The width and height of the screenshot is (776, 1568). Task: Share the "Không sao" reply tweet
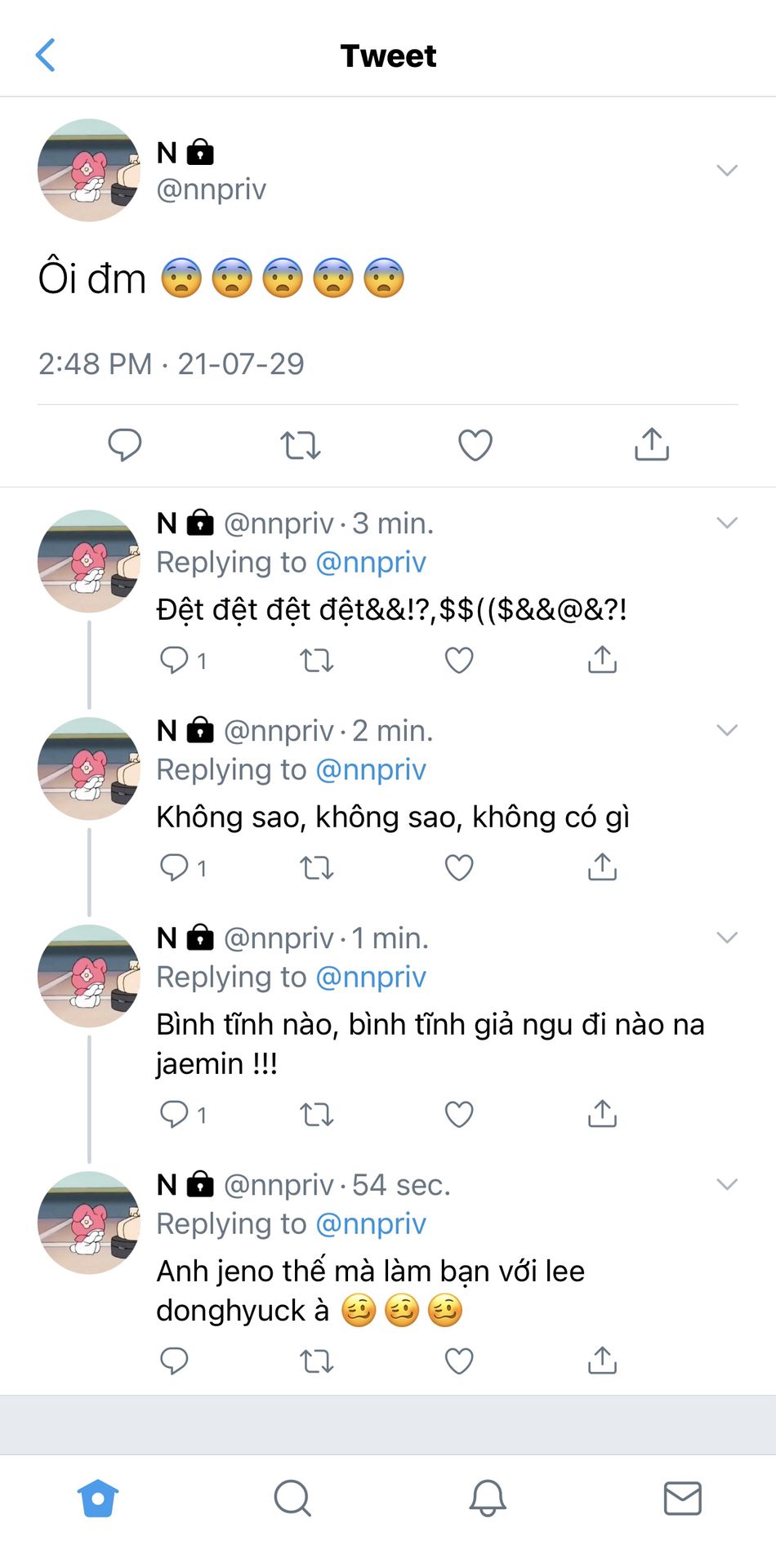tap(602, 867)
